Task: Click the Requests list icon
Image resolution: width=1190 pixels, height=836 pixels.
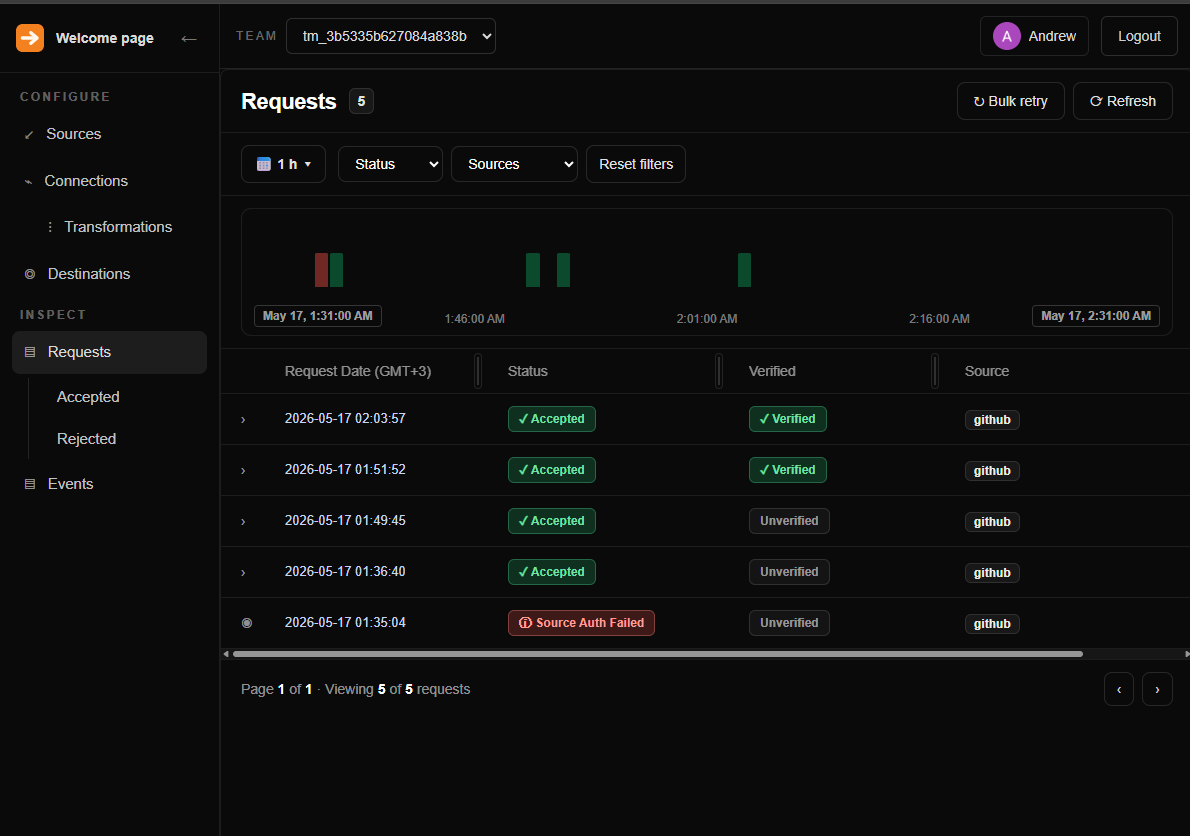Action: [30, 352]
